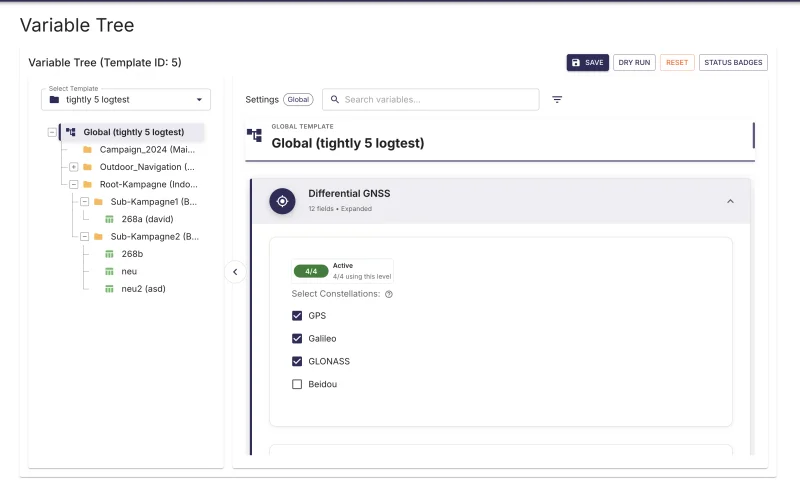Click the Status Badges button
This screenshot has width=800, height=490.
coord(733,62)
